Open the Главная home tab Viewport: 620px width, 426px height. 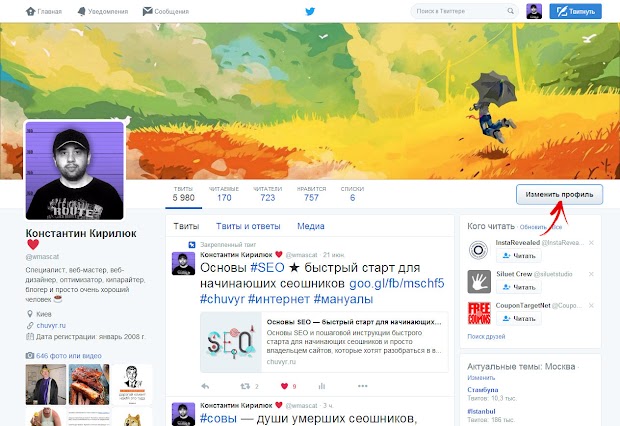[x=44, y=11]
